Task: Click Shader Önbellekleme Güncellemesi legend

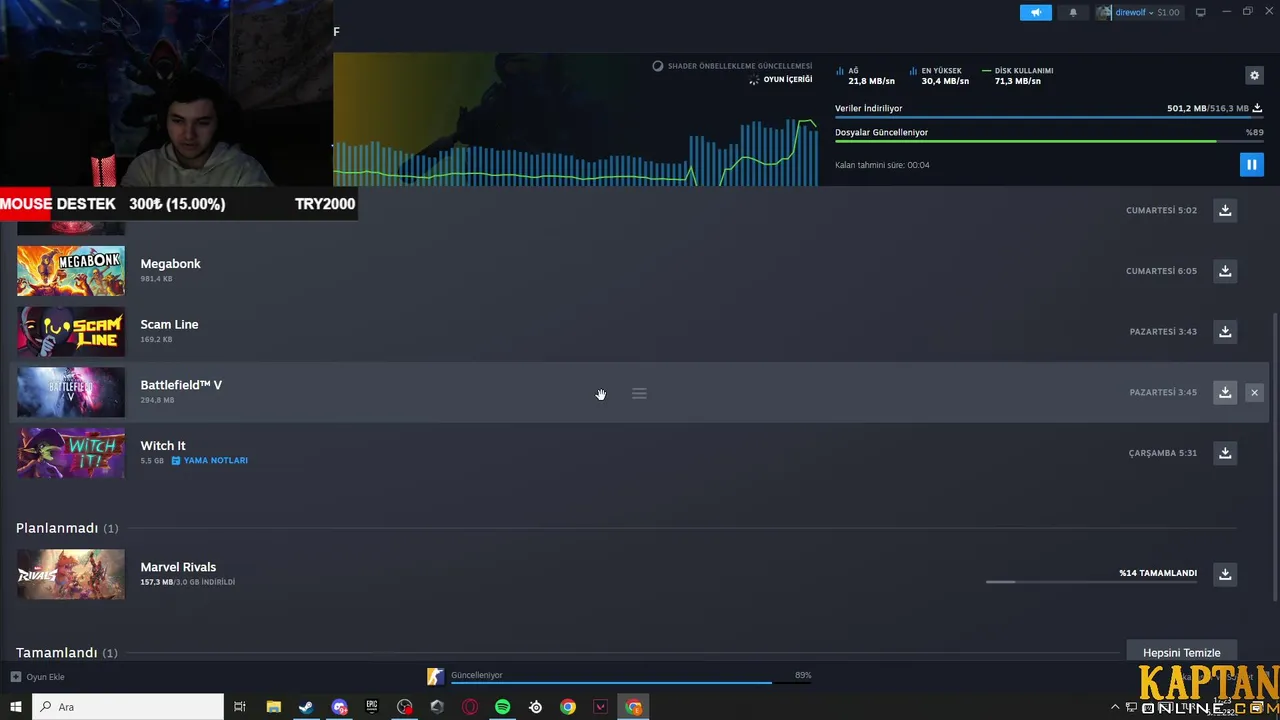Action: (x=732, y=66)
